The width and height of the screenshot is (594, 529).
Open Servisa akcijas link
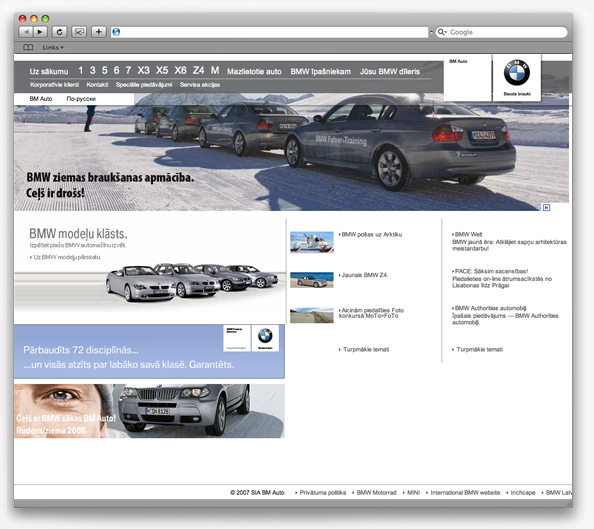[x=200, y=85]
